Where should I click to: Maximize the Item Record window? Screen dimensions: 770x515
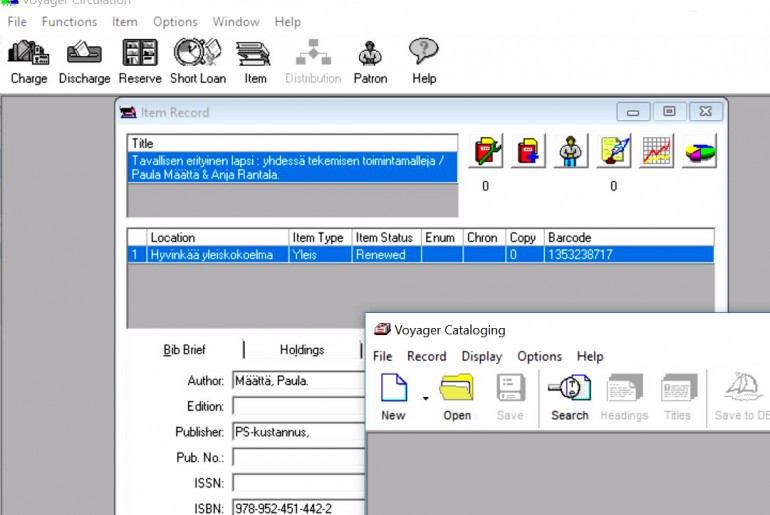coord(669,111)
